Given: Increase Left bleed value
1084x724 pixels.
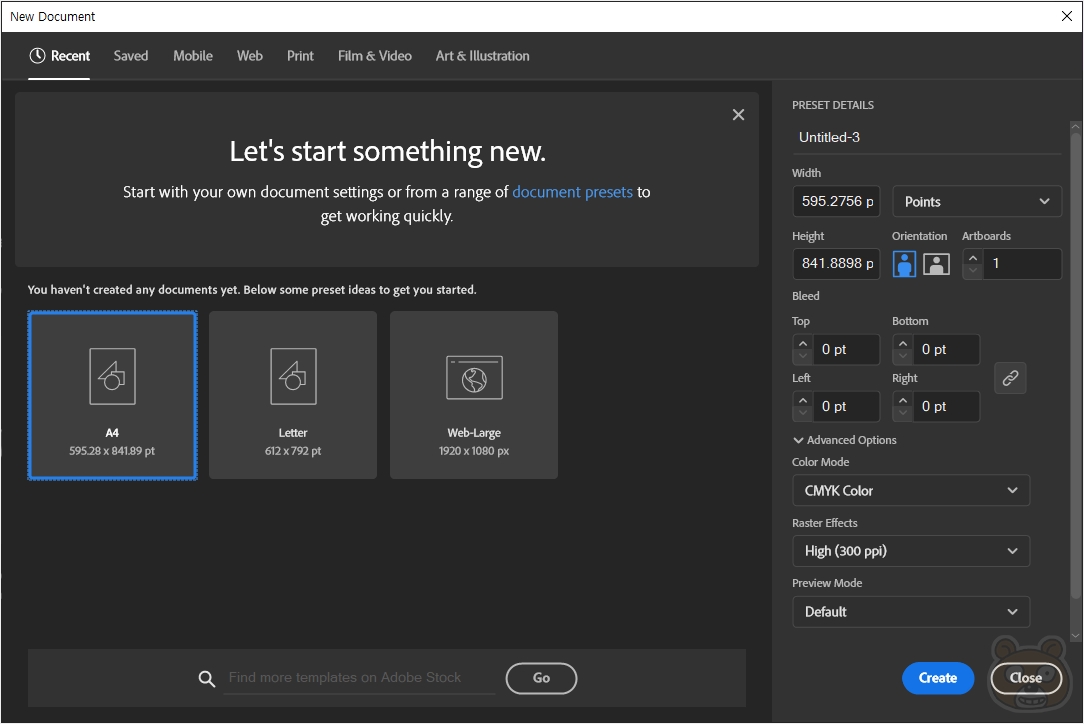Looking at the screenshot, I should [803, 400].
